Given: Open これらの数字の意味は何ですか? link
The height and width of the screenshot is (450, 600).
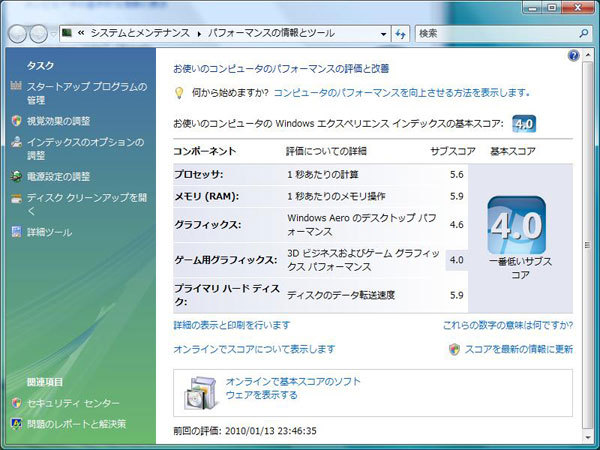Looking at the screenshot, I should tap(508, 325).
